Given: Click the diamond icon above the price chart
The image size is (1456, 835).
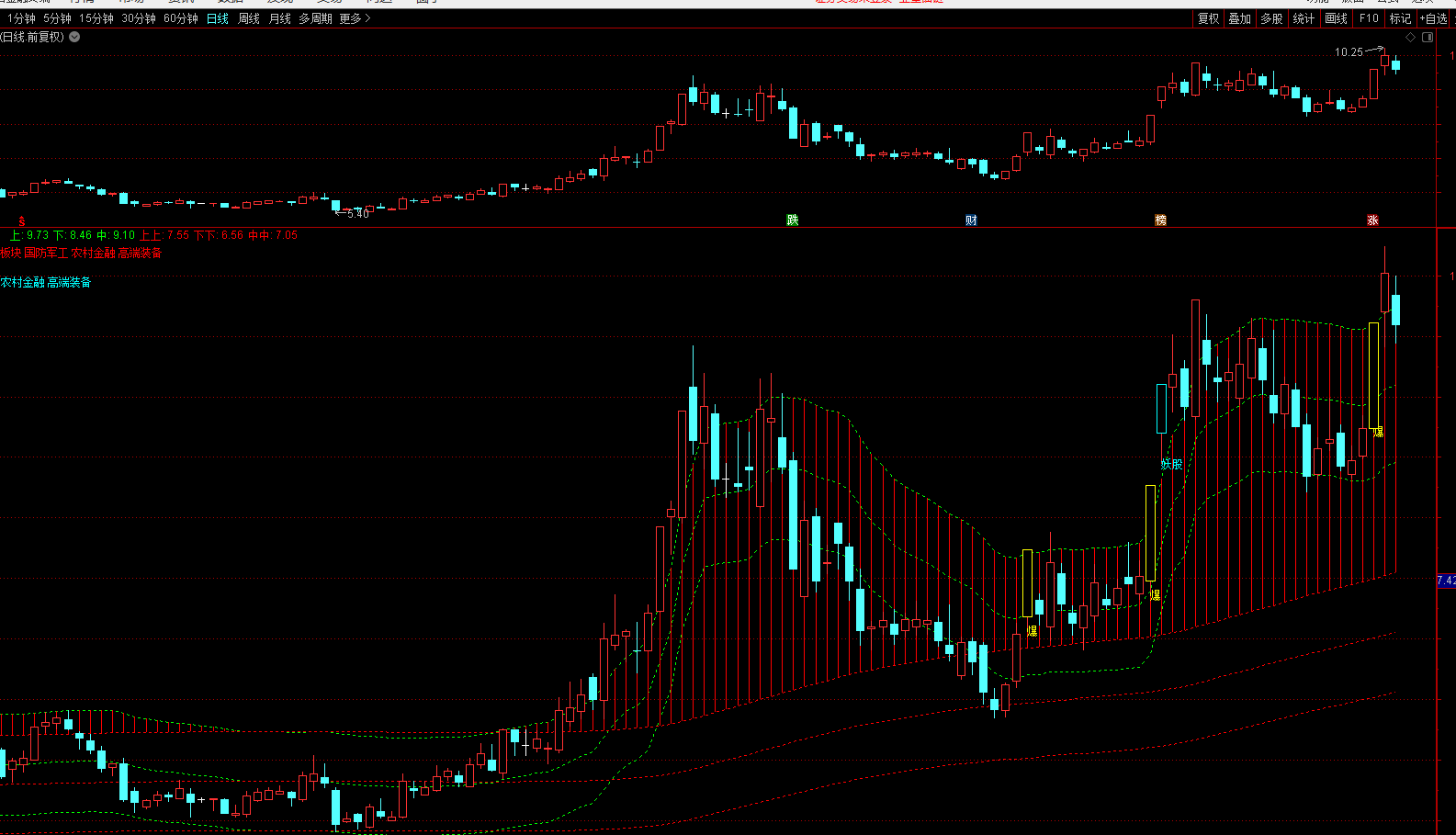Looking at the screenshot, I should tap(1410, 38).
